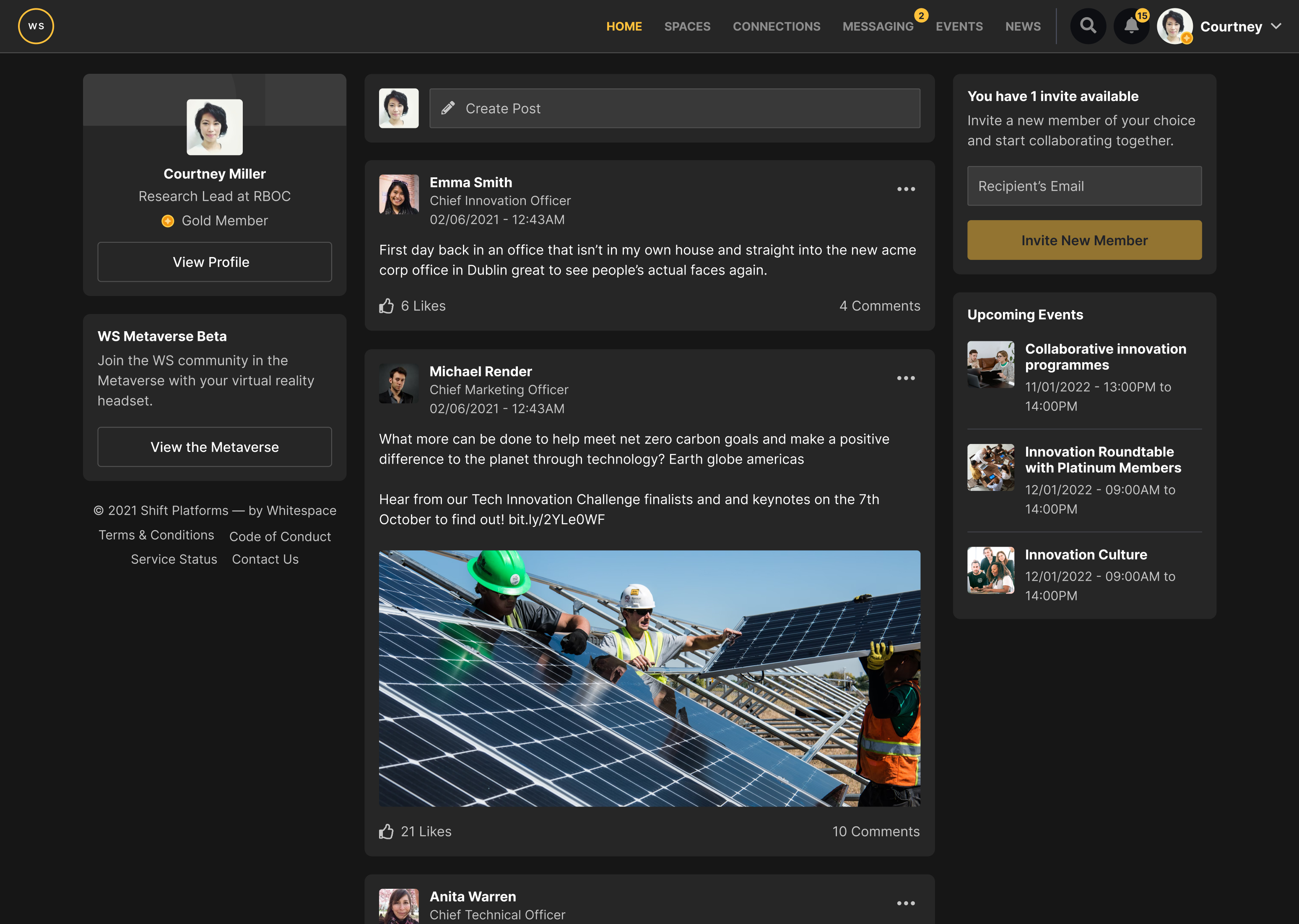1299x924 pixels.
Task: Open the Innovation Culture event title
Action: pyautogui.click(x=1086, y=554)
